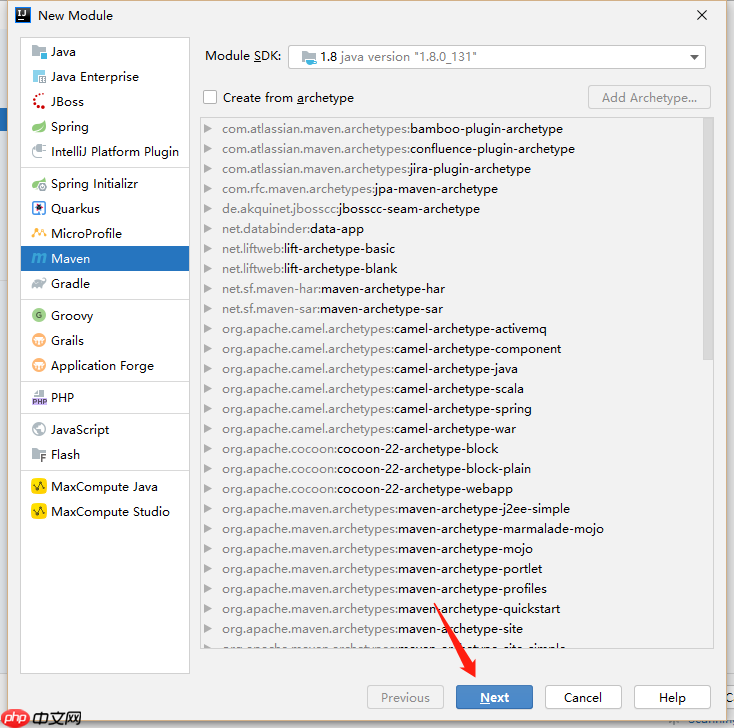Screen dimensions: 734x728
Task: Click the archetype list vertical scrollbar
Action: point(708,239)
